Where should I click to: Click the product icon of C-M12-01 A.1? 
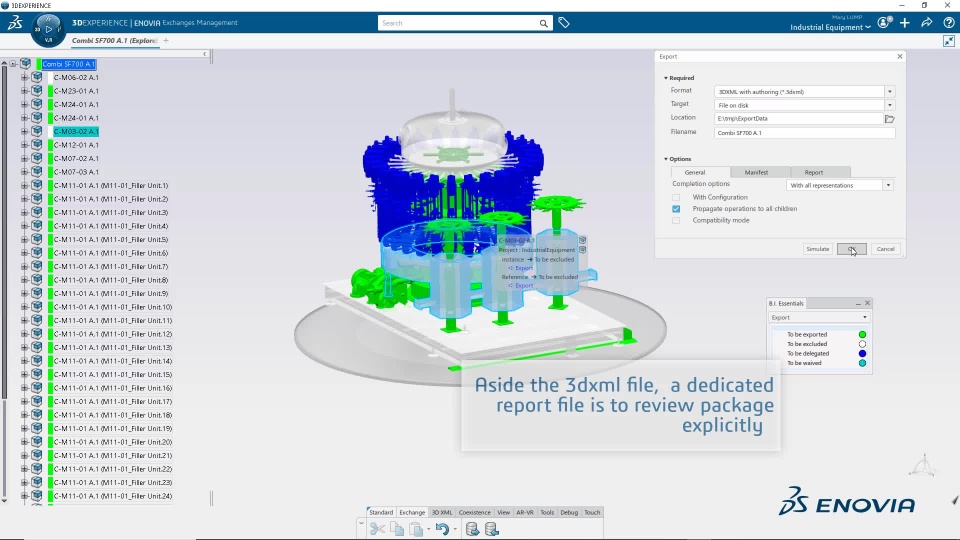pyautogui.click(x=37, y=144)
